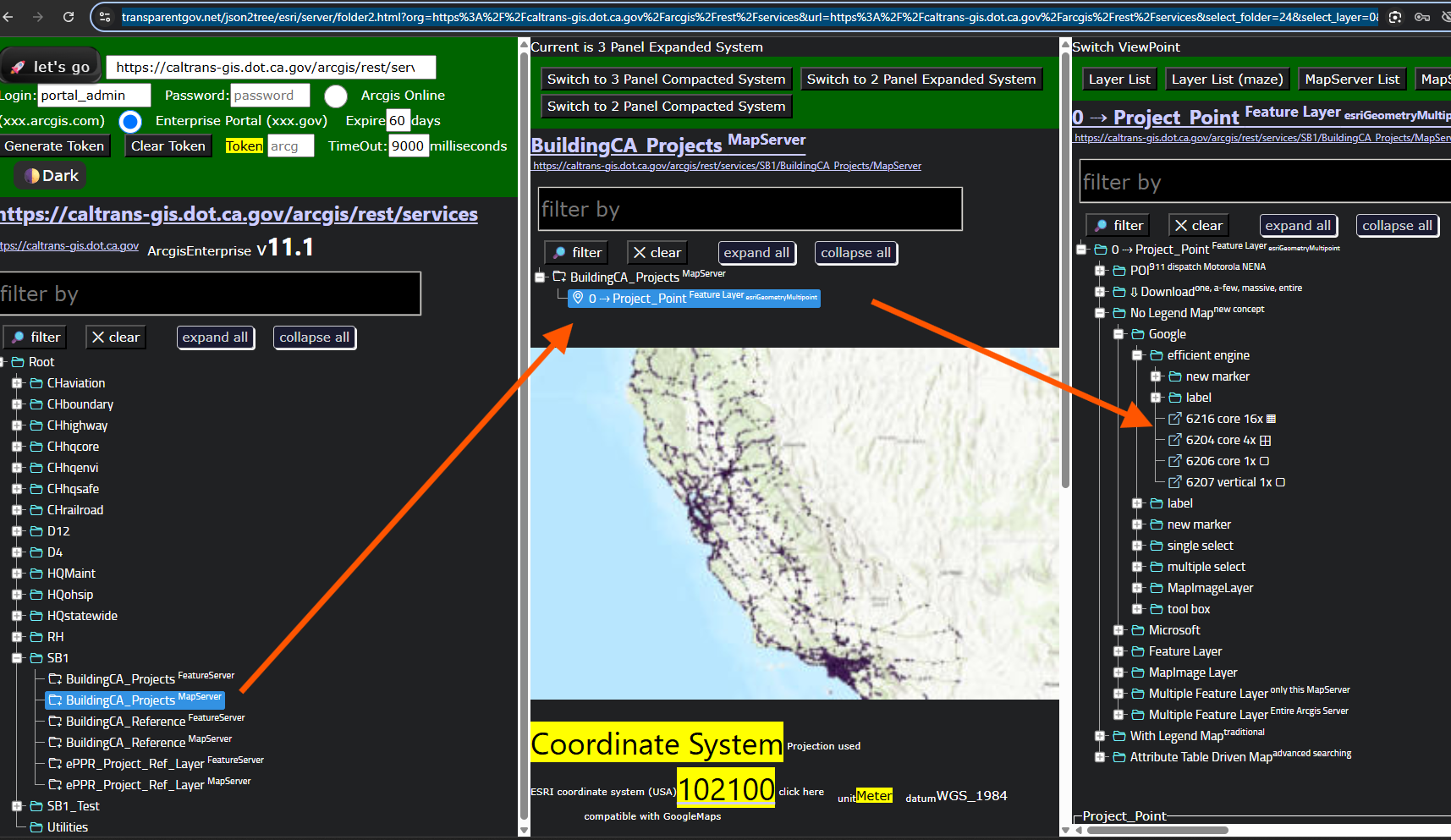Click the external link icon for 6204 core 4x
The height and width of the screenshot is (840, 1451).
(x=1175, y=440)
